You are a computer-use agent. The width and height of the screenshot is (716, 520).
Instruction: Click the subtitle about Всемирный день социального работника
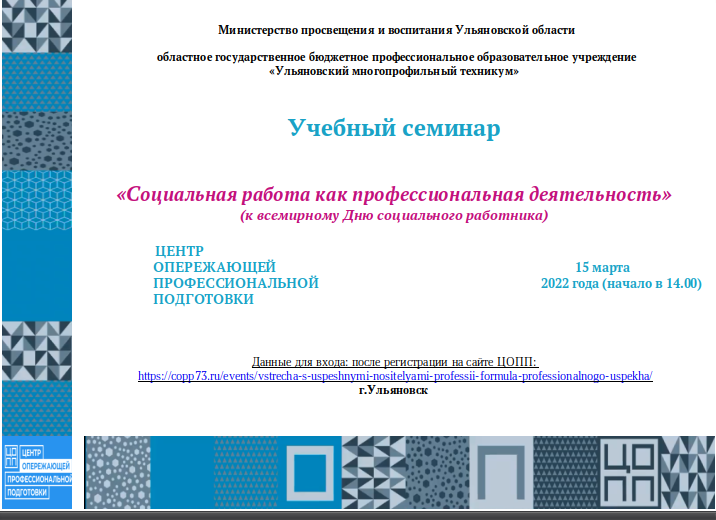pyautogui.click(x=394, y=215)
